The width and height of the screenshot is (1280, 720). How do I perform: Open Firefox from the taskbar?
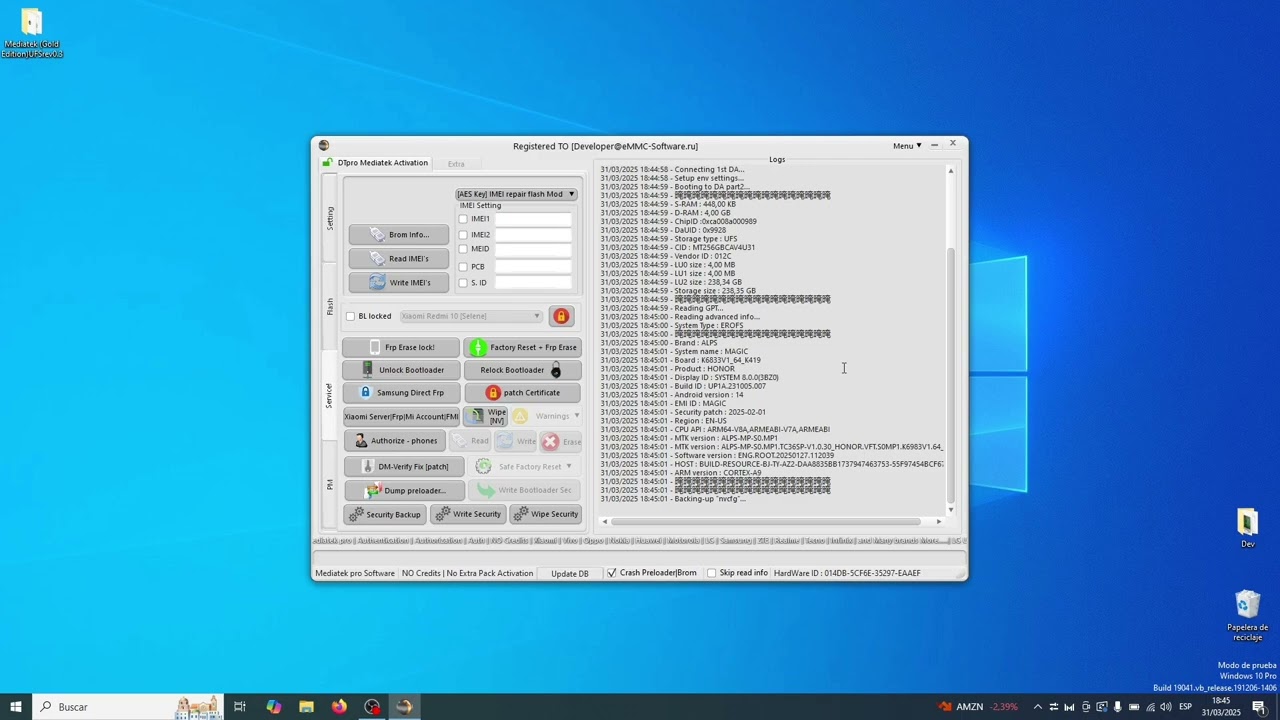[x=339, y=707]
